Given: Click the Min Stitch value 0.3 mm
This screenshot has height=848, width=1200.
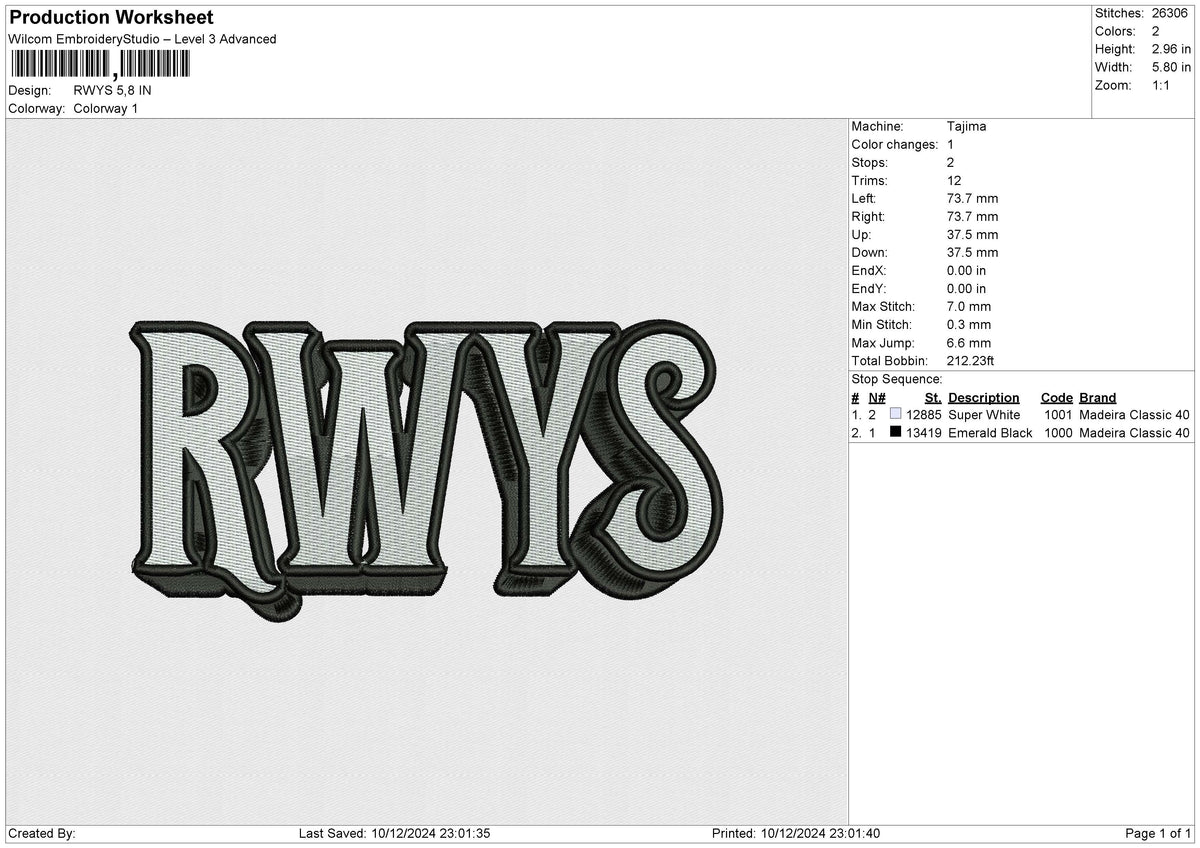Looking at the screenshot, I should (x=969, y=324).
